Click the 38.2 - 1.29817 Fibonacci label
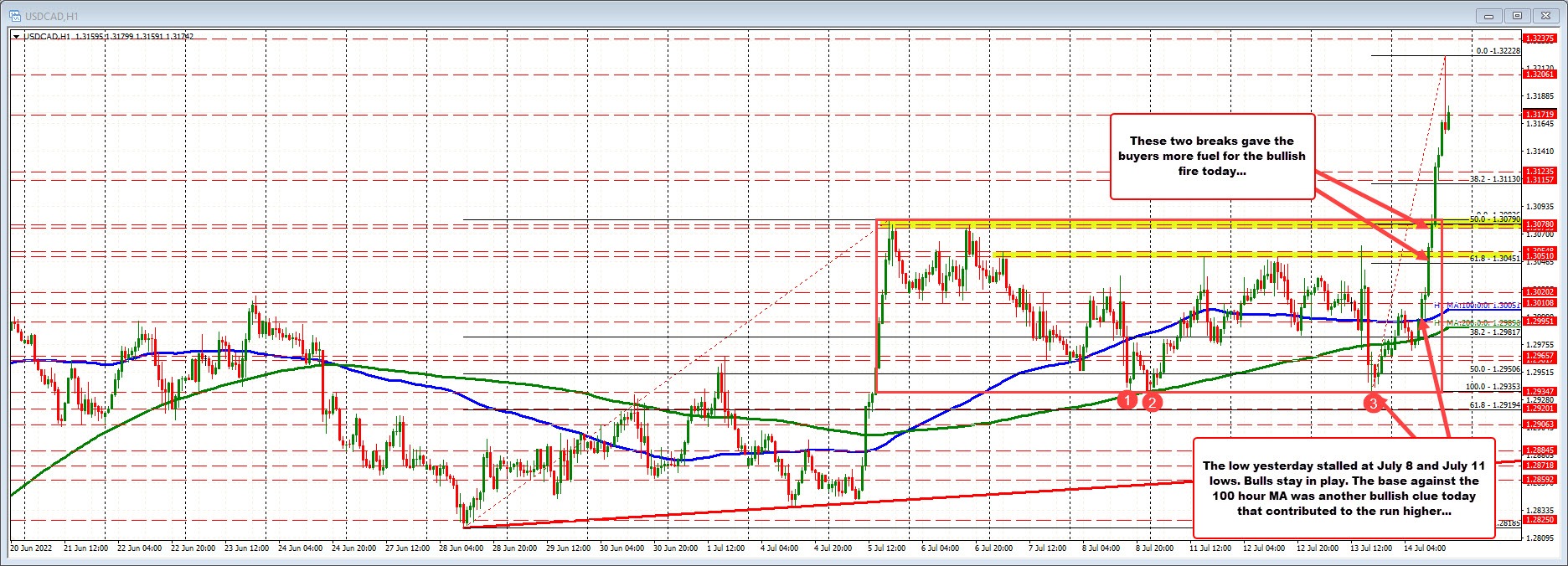The height and width of the screenshot is (566, 1568). pyautogui.click(x=1495, y=332)
